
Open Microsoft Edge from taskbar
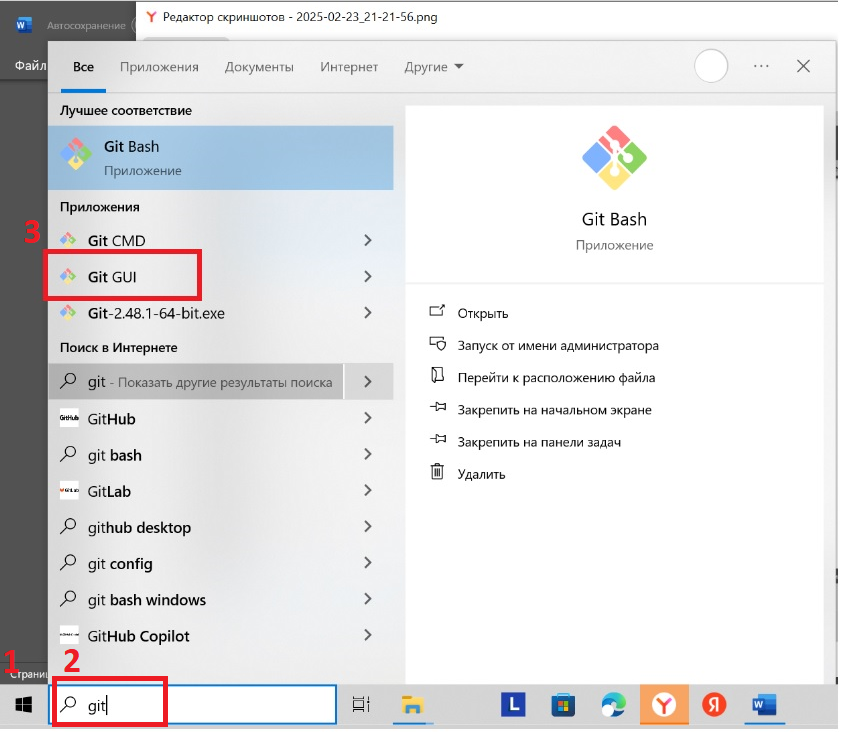pyautogui.click(x=613, y=705)
